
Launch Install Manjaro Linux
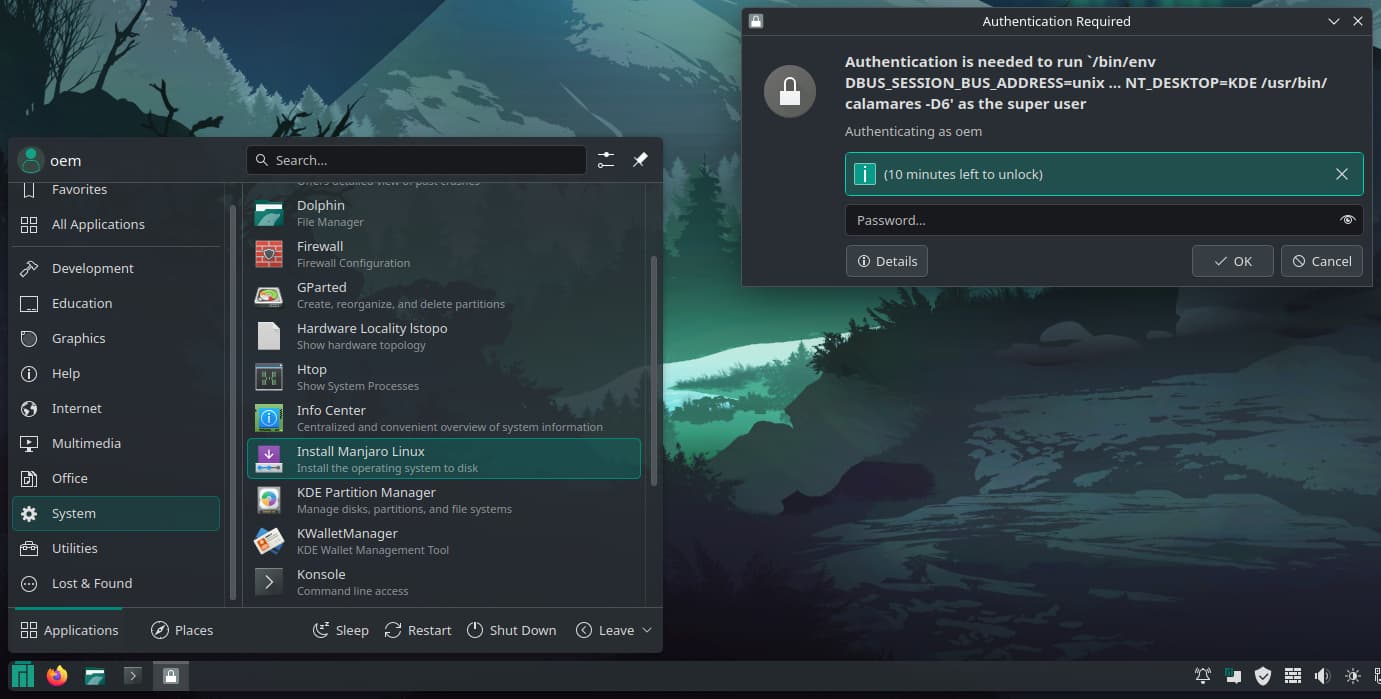[x=443, y=459]
